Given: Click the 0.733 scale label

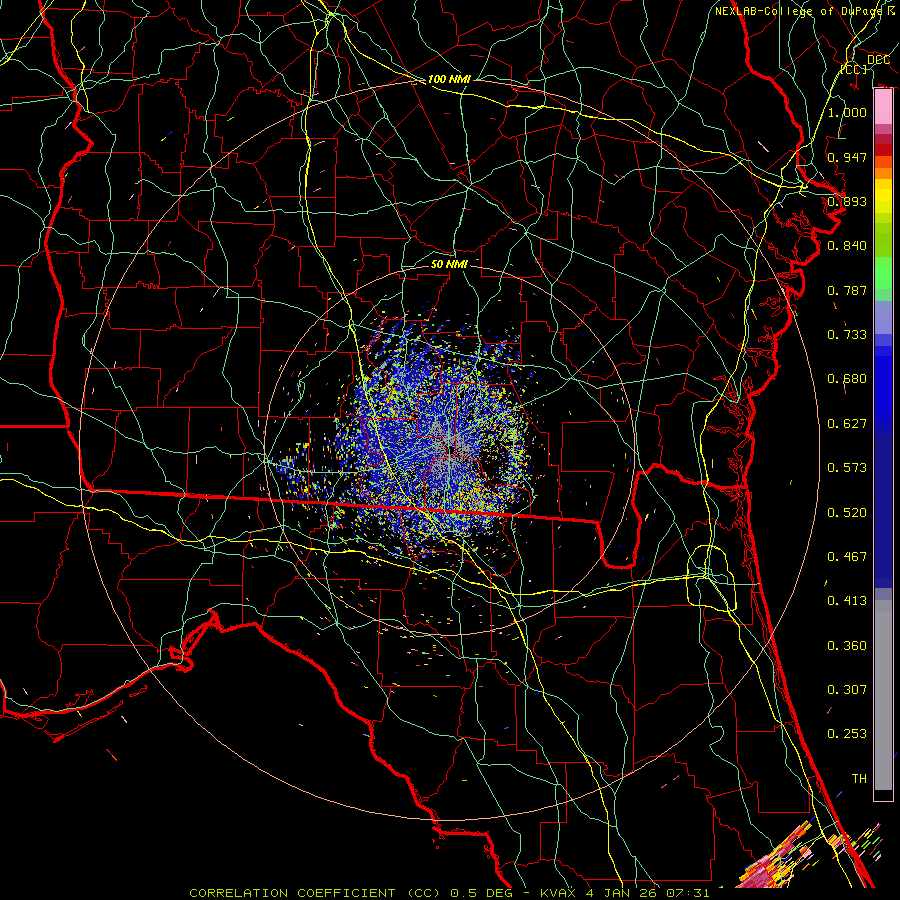Looking at the screenshot, I should tap(847, 335).
